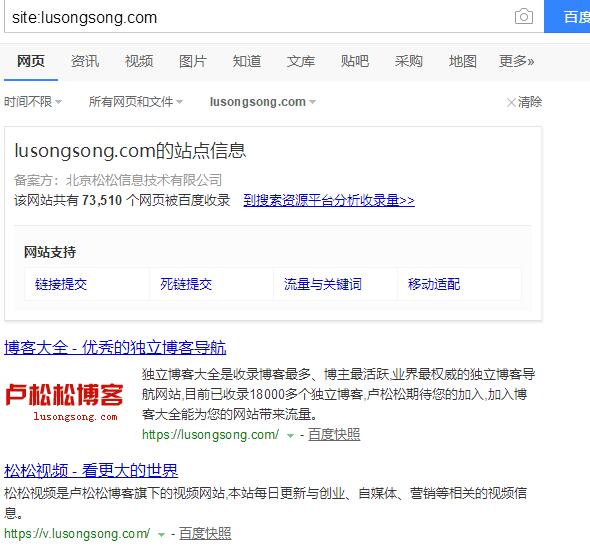This screenshot has height=560, width=590.
Task: Expand the arrow beside https://v.lusongsong.com/
Action: (x=161, y=535)
